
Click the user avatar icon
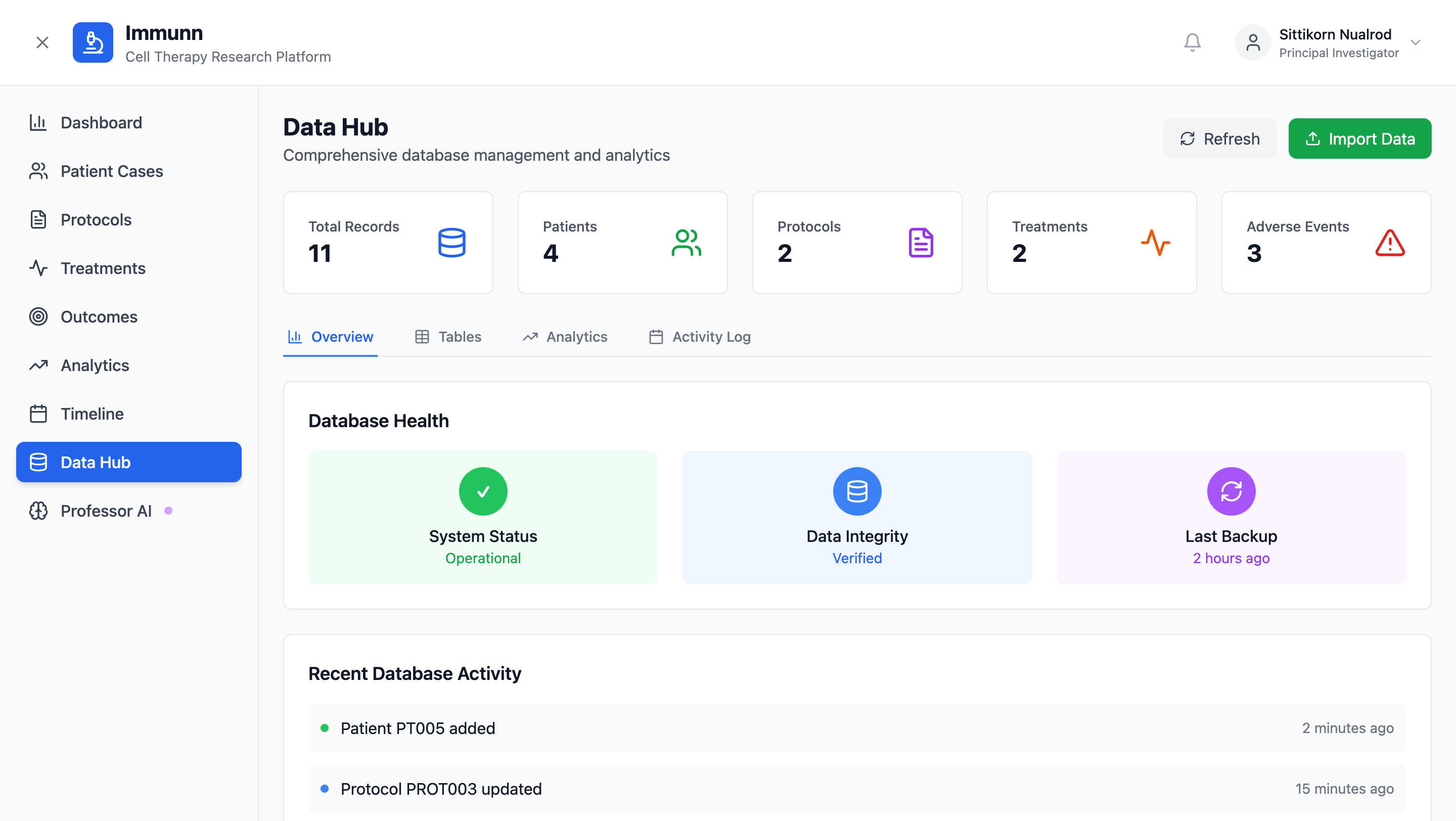click(1253, 42)
